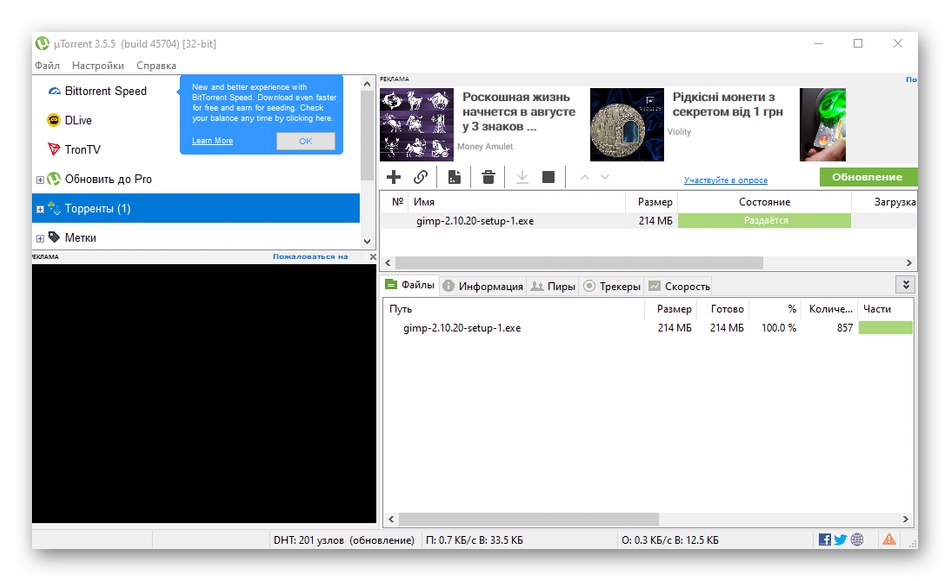
Task: Sort by № column header
Action: point(397,202)
